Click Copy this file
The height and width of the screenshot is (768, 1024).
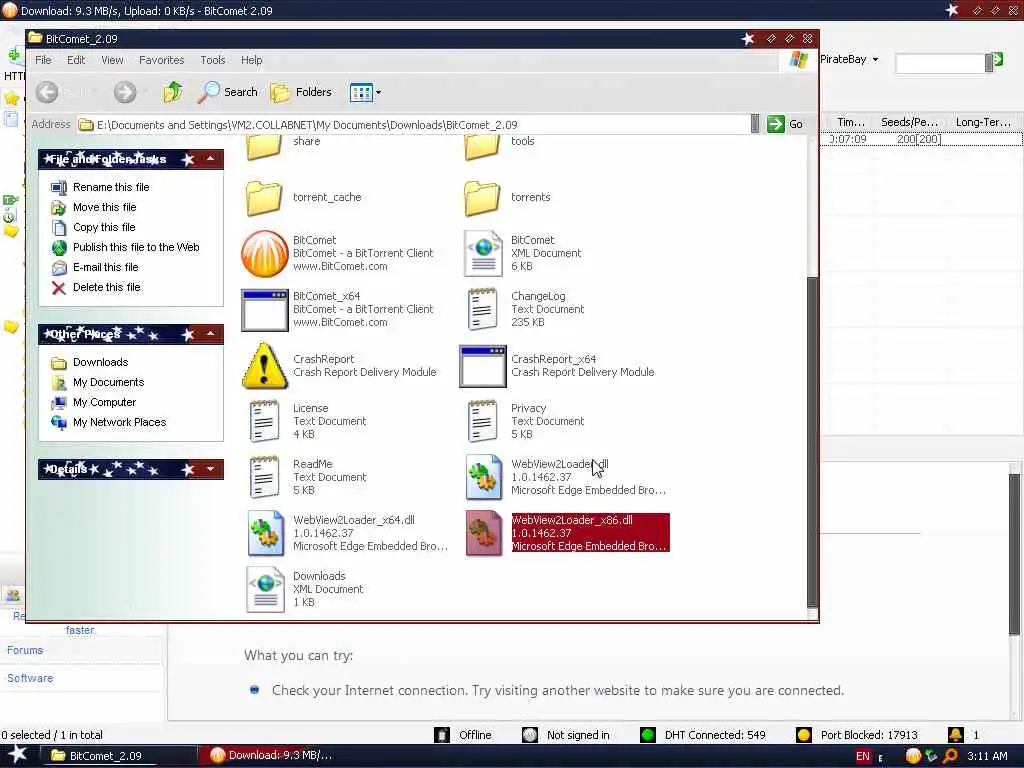(x=93, y=227)
